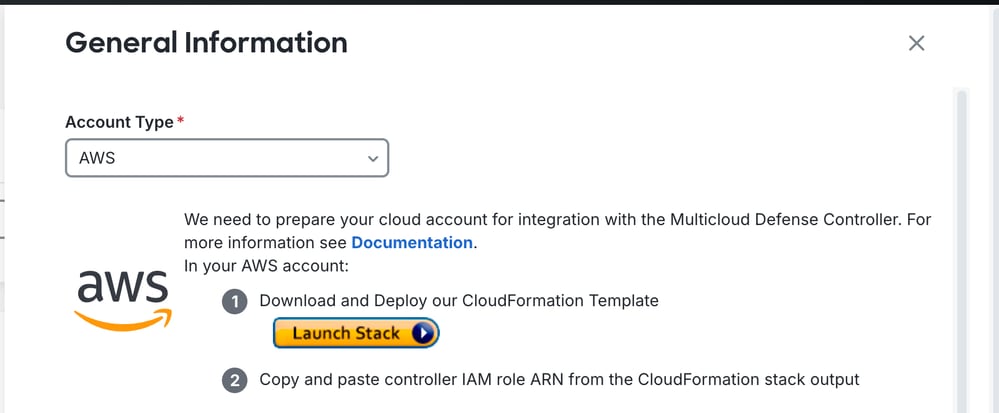Screen dimensions: 999x413
Task: Close the General Information dialog
Action: tap(916, 43)
